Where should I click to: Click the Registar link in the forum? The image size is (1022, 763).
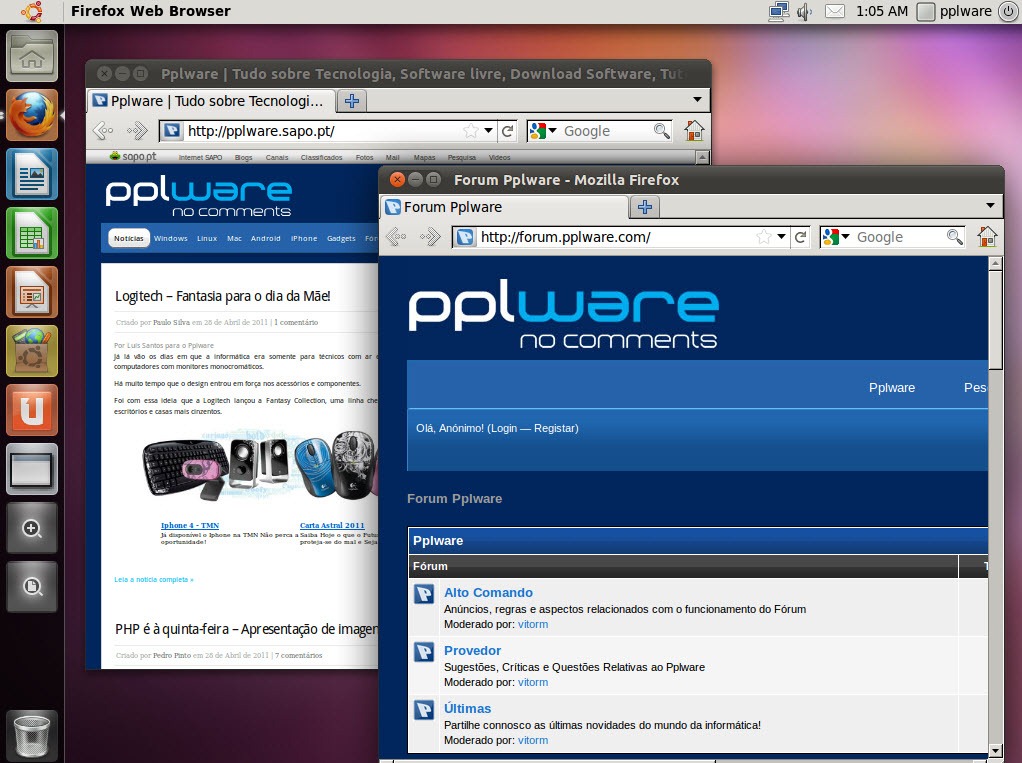click(x=555, y=428)
